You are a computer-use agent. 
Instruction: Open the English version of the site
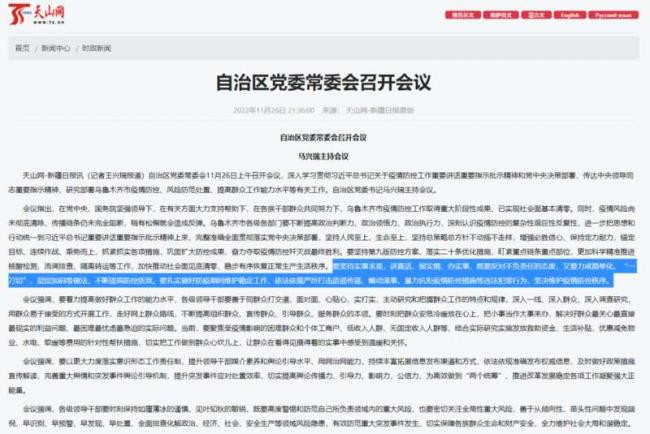(570, 15)
